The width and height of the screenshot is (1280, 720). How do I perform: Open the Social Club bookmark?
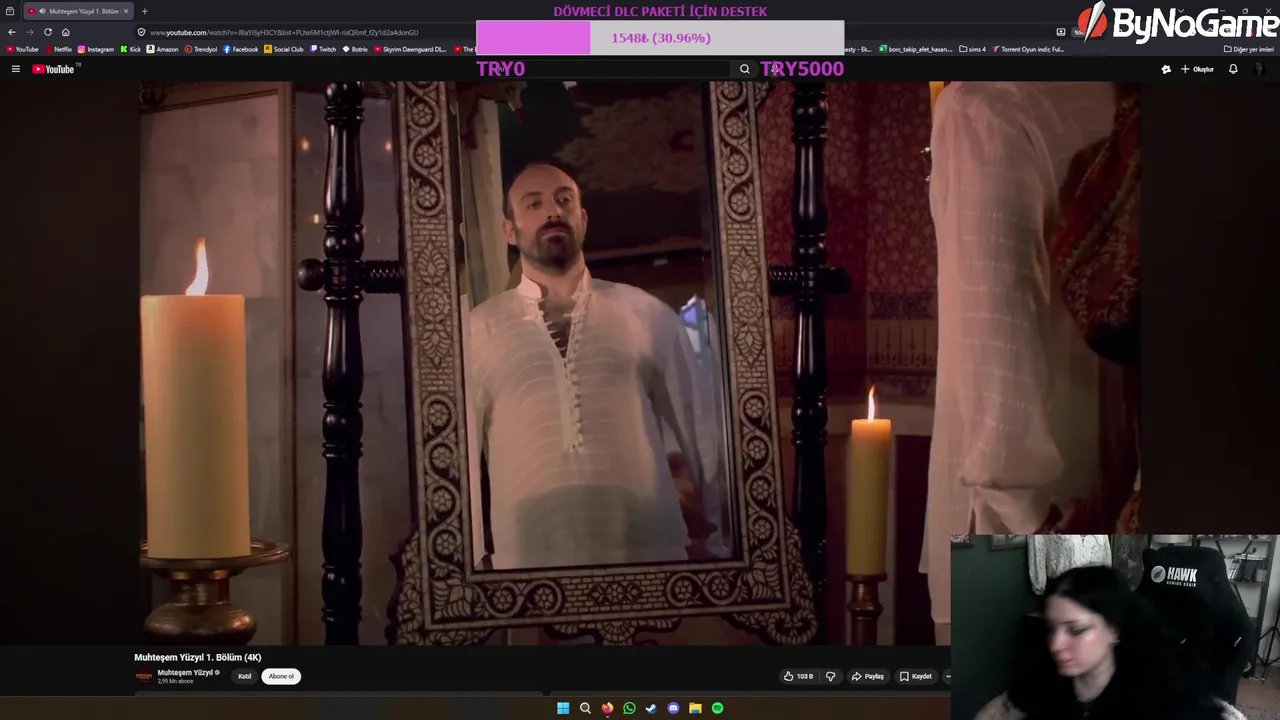[284, 49]
